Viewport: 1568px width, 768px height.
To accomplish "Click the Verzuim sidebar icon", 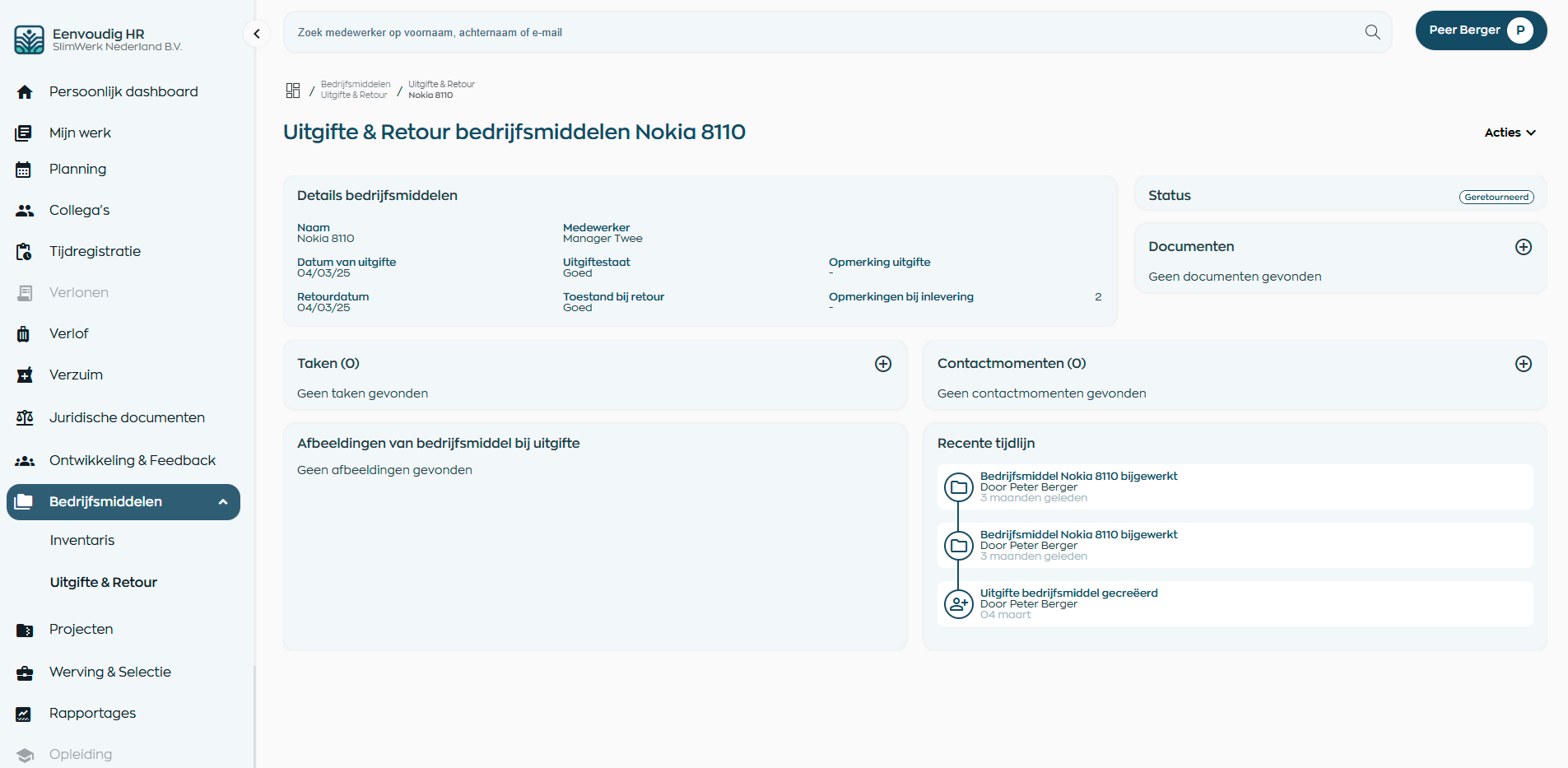I will click(25, 375).
